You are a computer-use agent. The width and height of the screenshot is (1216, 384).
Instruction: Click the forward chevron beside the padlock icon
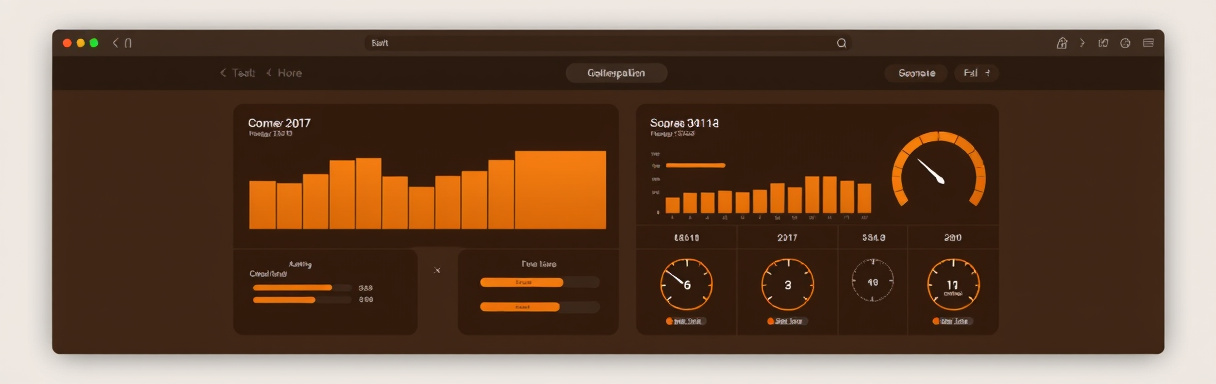point(1082,43)
